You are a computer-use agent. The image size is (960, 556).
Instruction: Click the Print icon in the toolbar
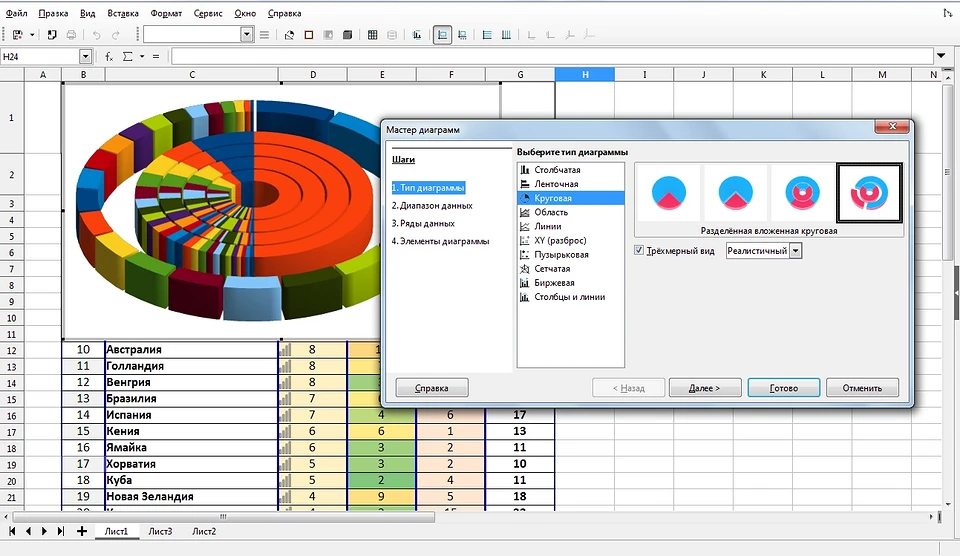(71, 35)
